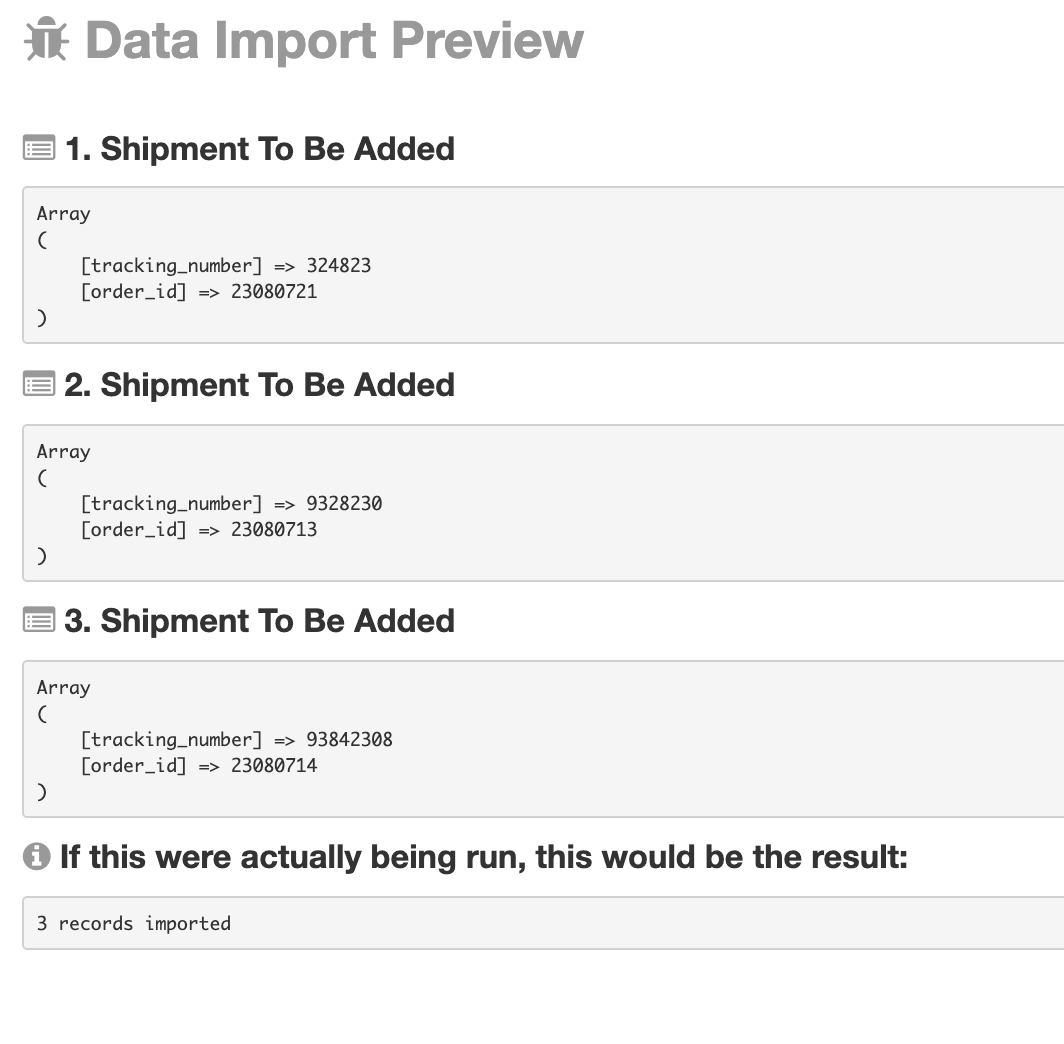Click order id value 23080714

[x=274, y=766]
